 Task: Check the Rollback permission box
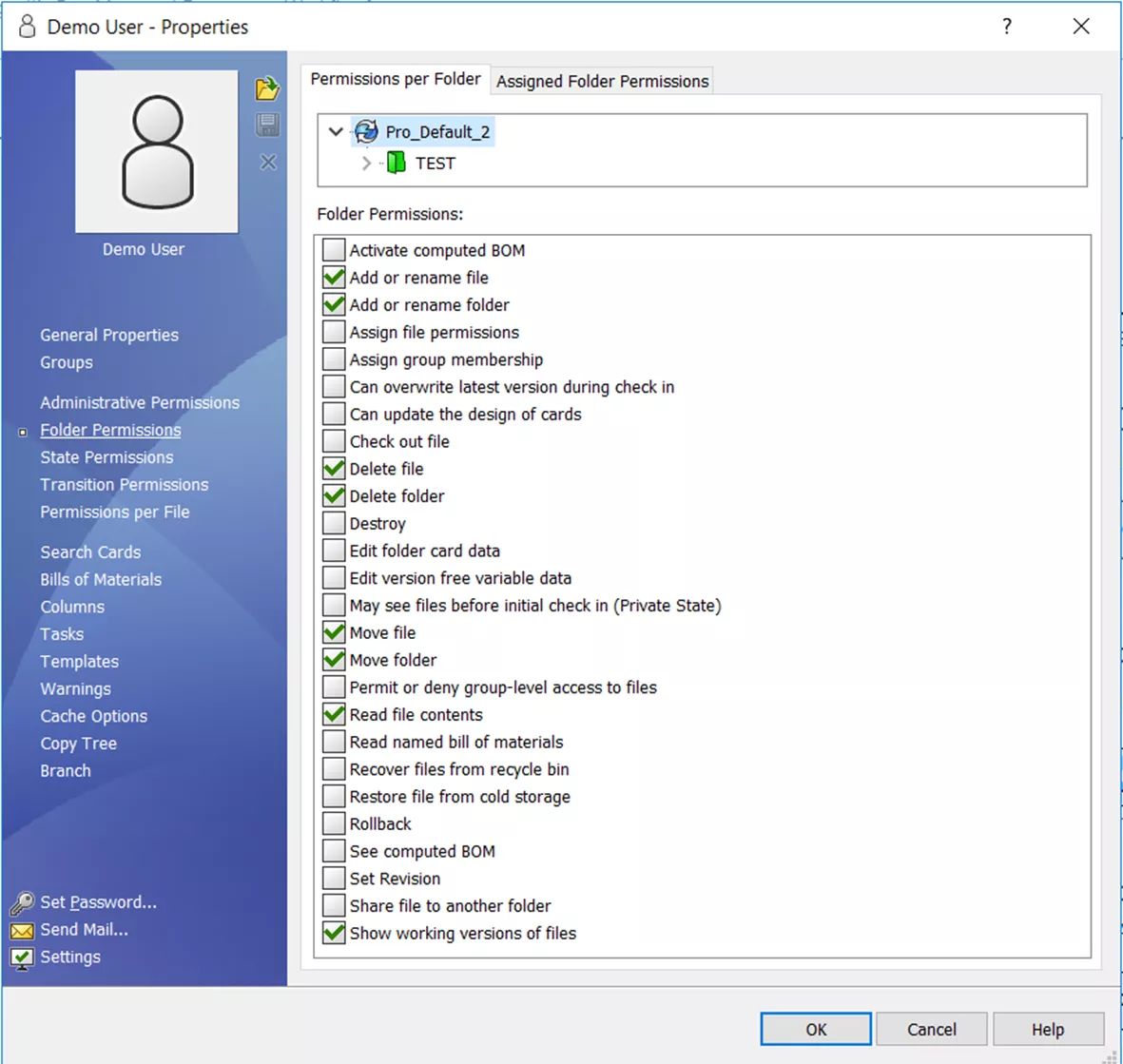[x=334, y=824]
